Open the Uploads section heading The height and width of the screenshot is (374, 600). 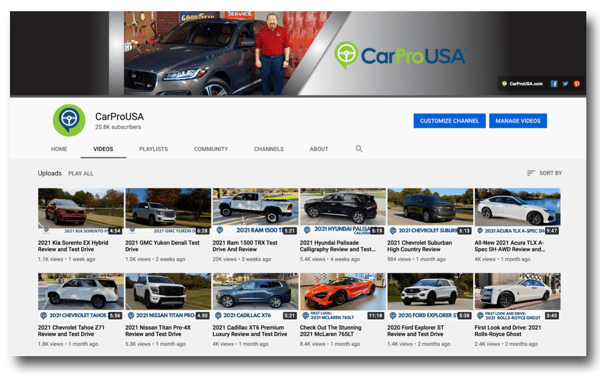point(49,173)
